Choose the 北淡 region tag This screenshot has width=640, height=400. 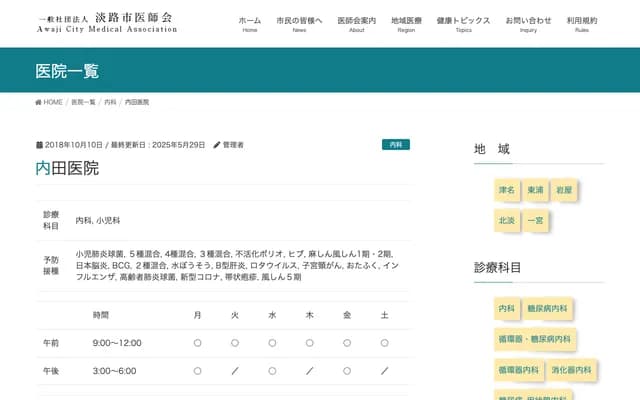(x=507, y=219)
